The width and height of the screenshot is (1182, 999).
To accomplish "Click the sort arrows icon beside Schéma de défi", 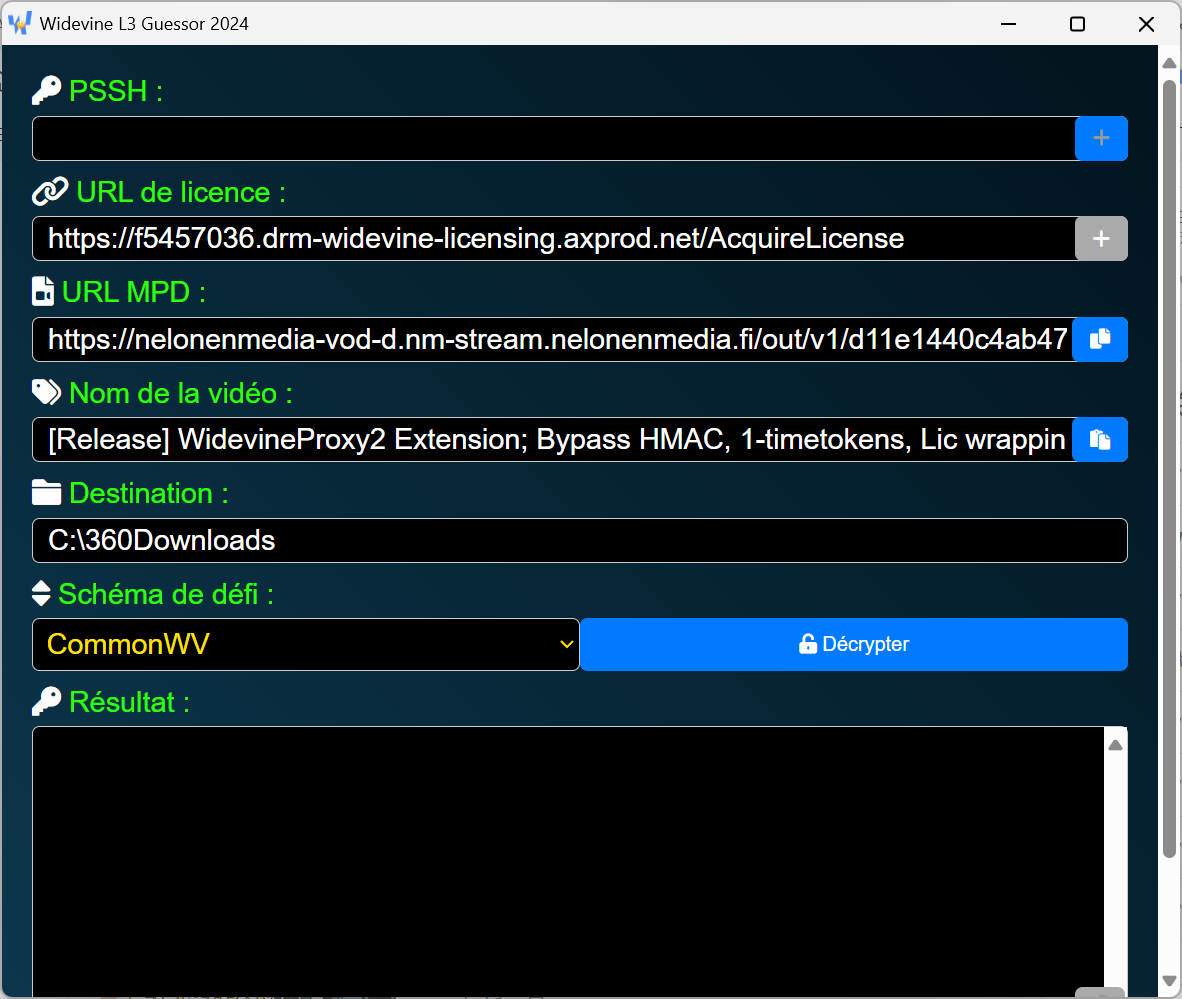I will 41,593.
